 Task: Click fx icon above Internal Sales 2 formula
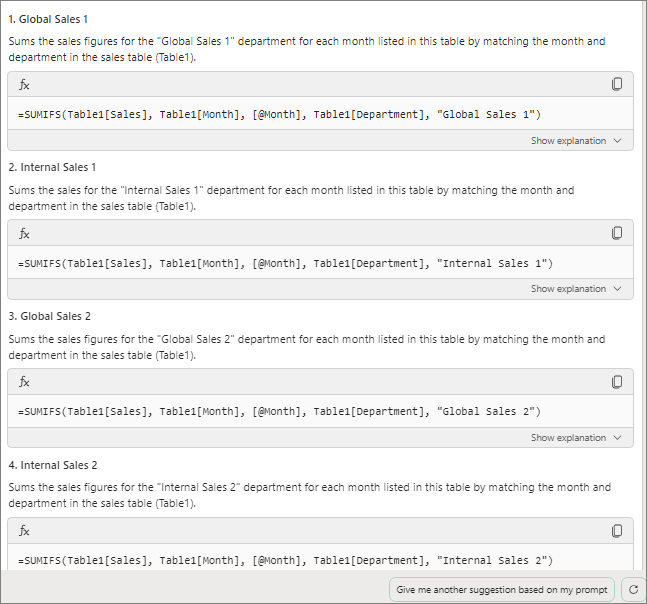(x=24, y=531)
